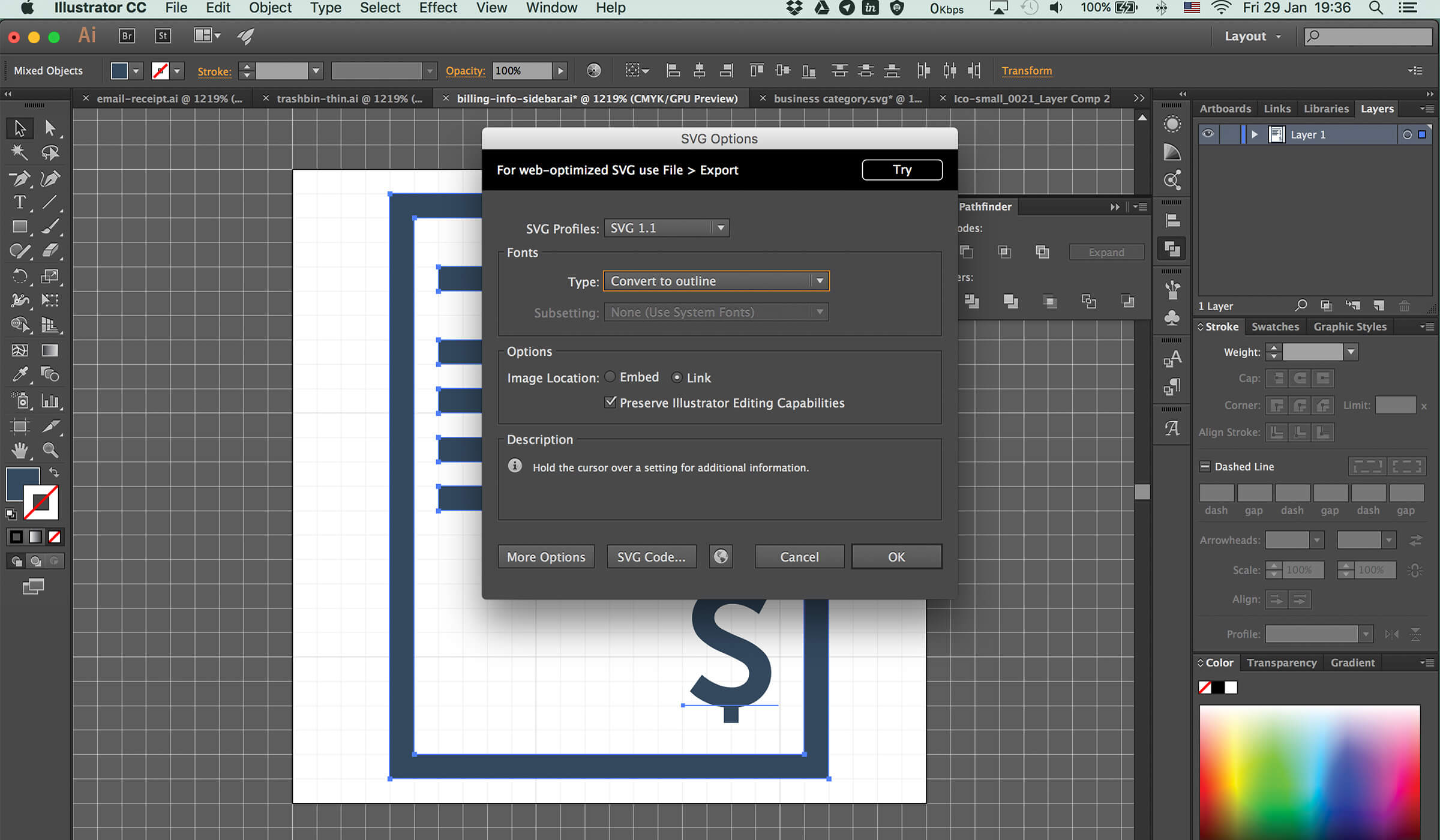The height and width of the screenshot is (840, 1440).
Task: Set toolbox mode to Gradient
Action: tap(35, 537)
